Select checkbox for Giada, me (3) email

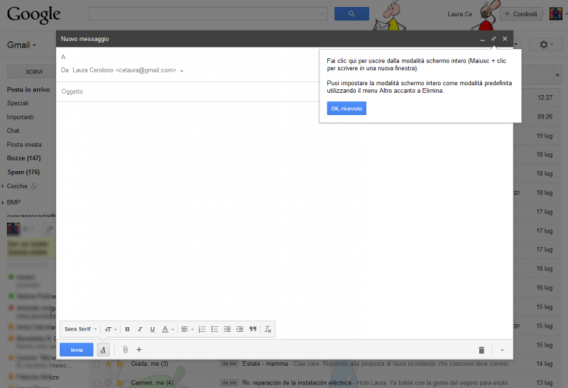tap(97, 364)
